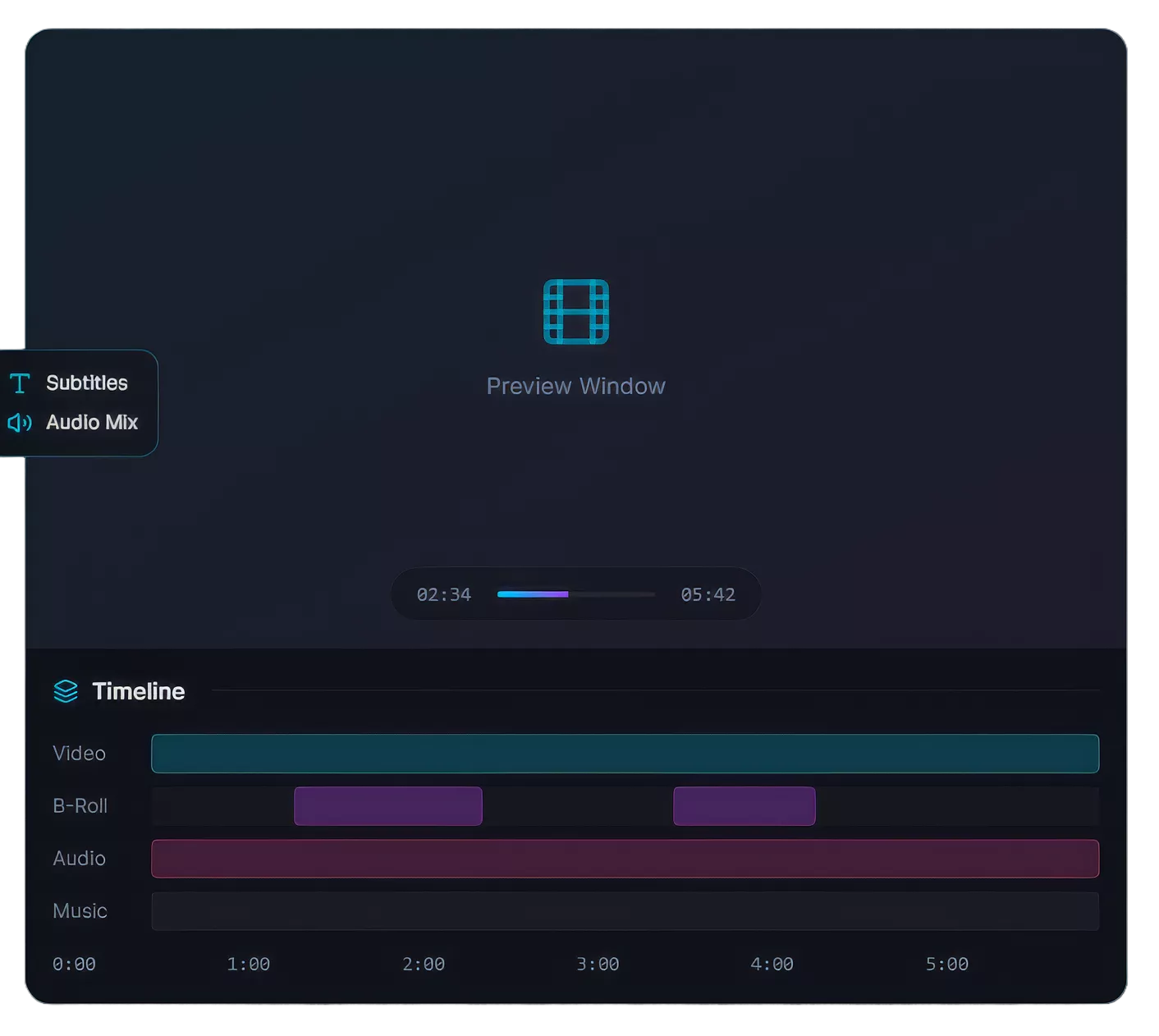Viewport: 1159px width, 1036px height.
Task: Select the first purple B-Roll clip
Action: 387,806
